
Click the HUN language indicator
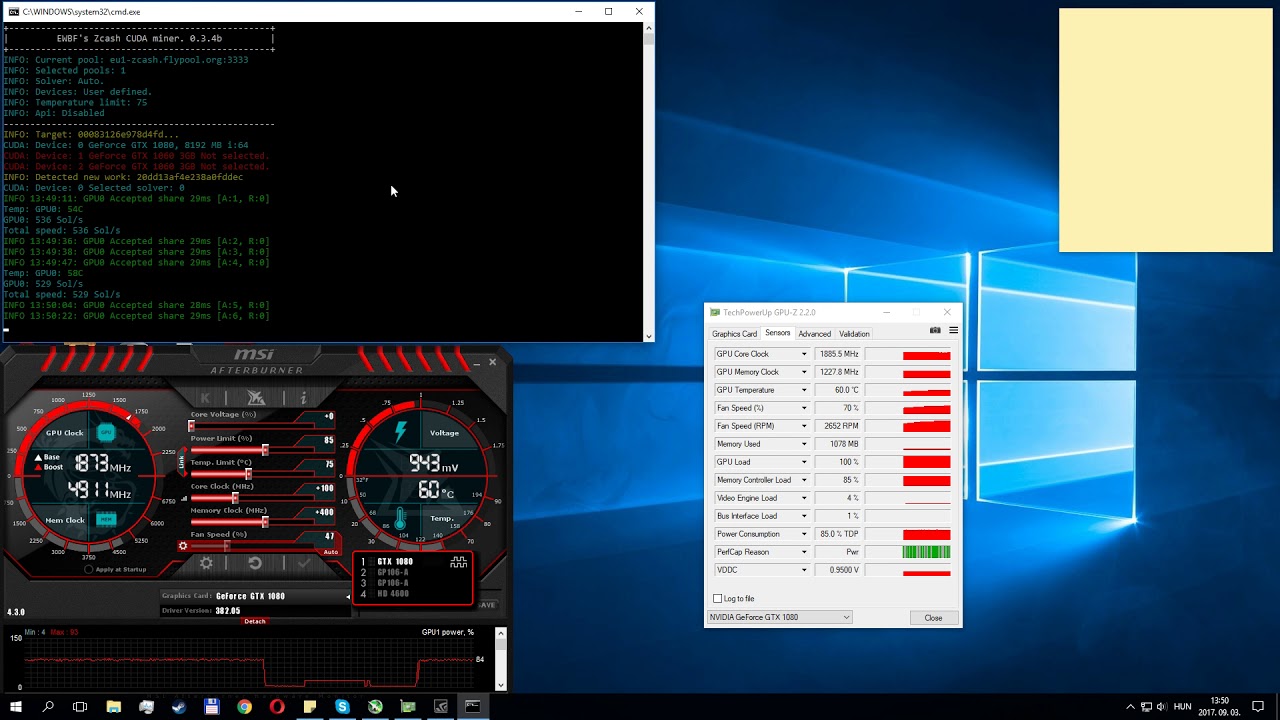point(1183,707)
